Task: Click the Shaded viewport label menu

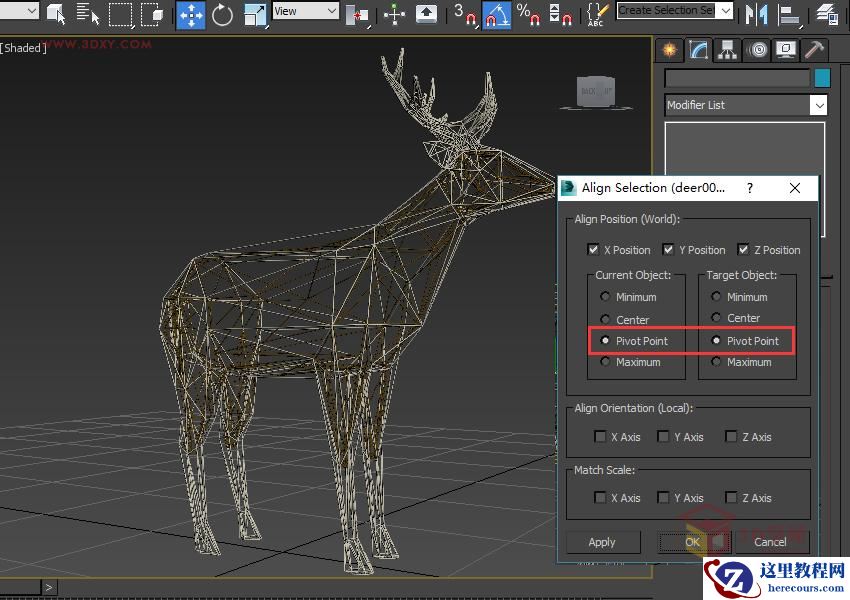Action: coord(24,48)
